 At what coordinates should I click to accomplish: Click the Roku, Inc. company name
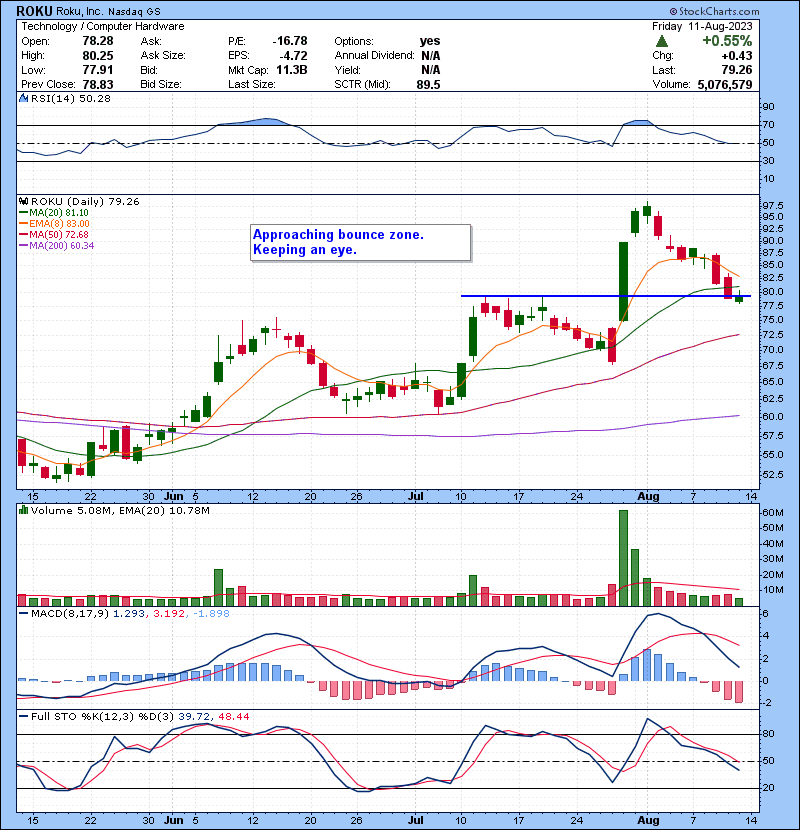79,12
